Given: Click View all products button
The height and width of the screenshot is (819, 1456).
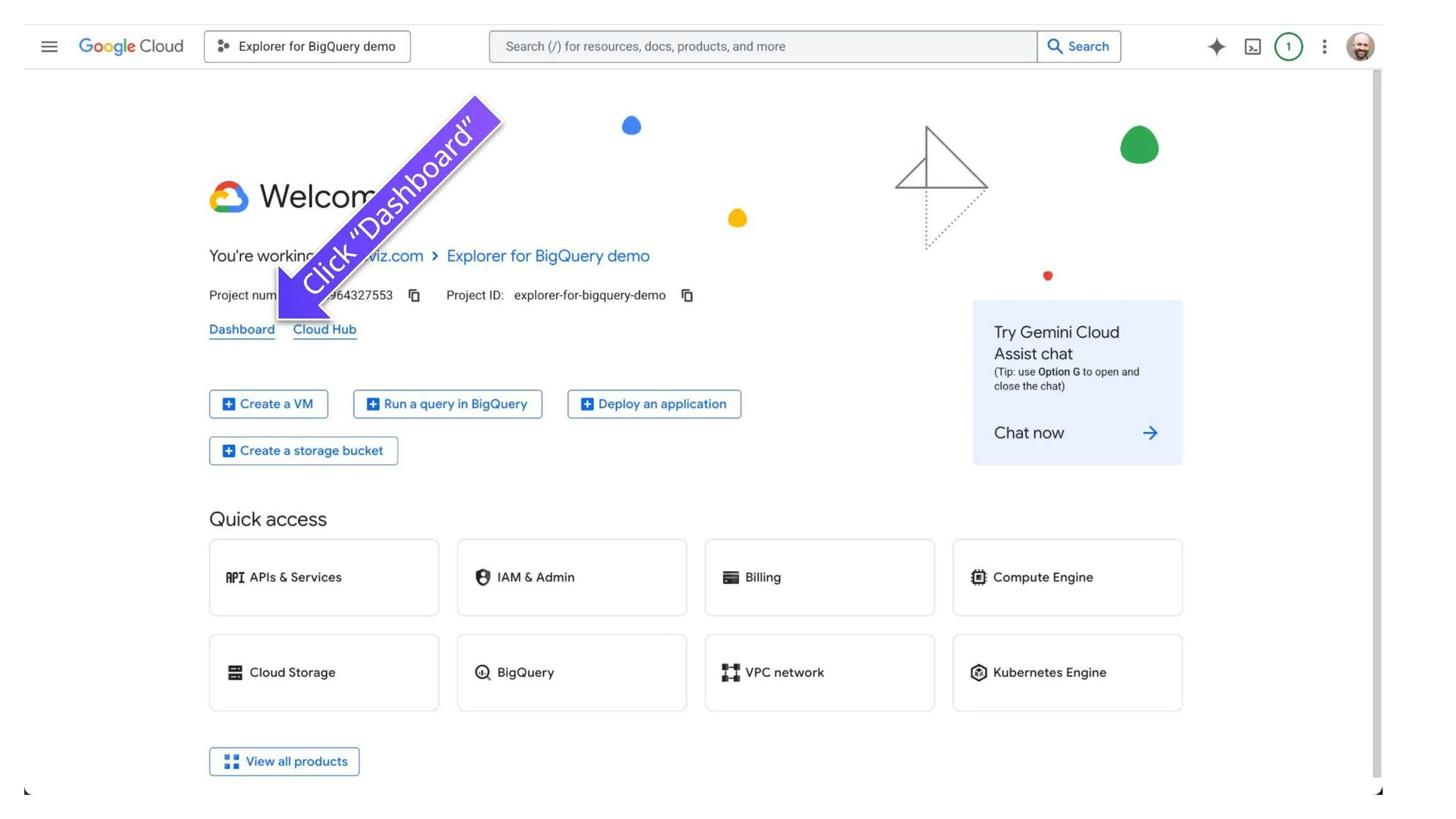Looking at the screenshot, I should pyautogui.click(x=284, y=761).
